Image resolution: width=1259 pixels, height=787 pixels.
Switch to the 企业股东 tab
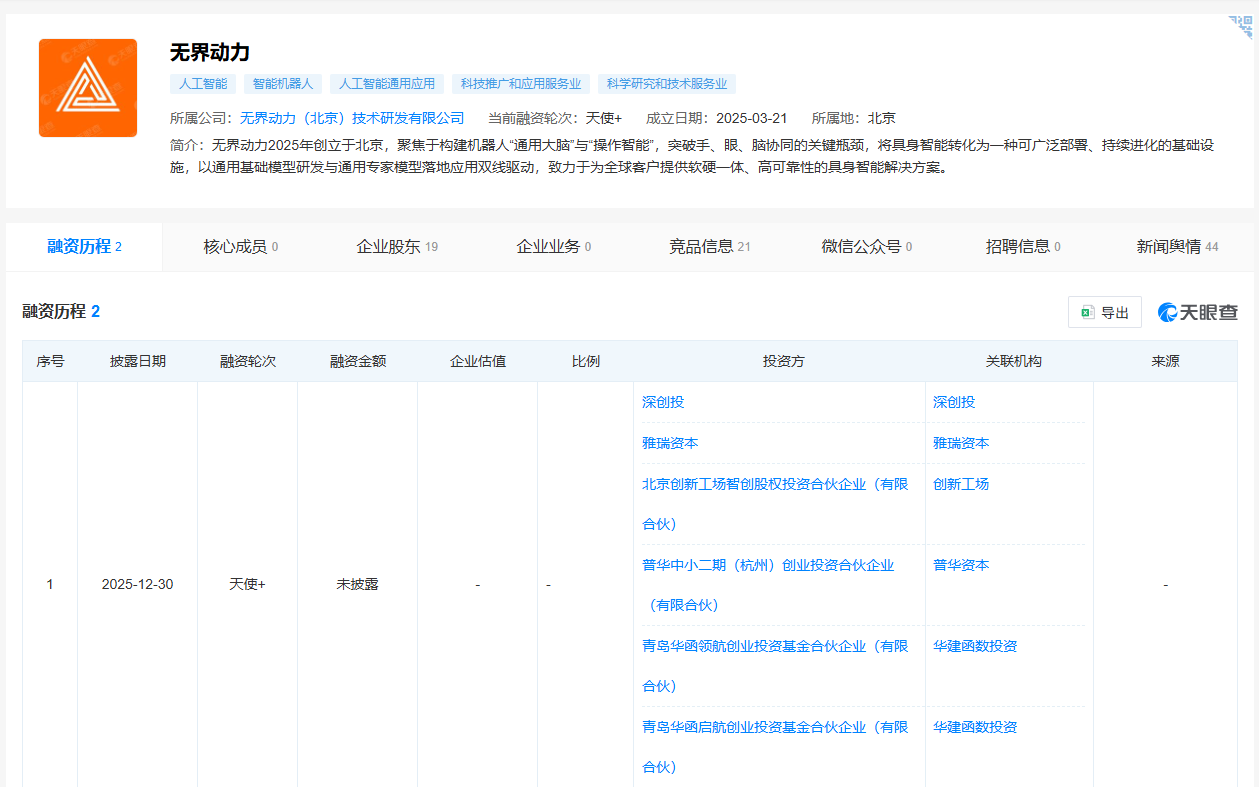(397, 247)
